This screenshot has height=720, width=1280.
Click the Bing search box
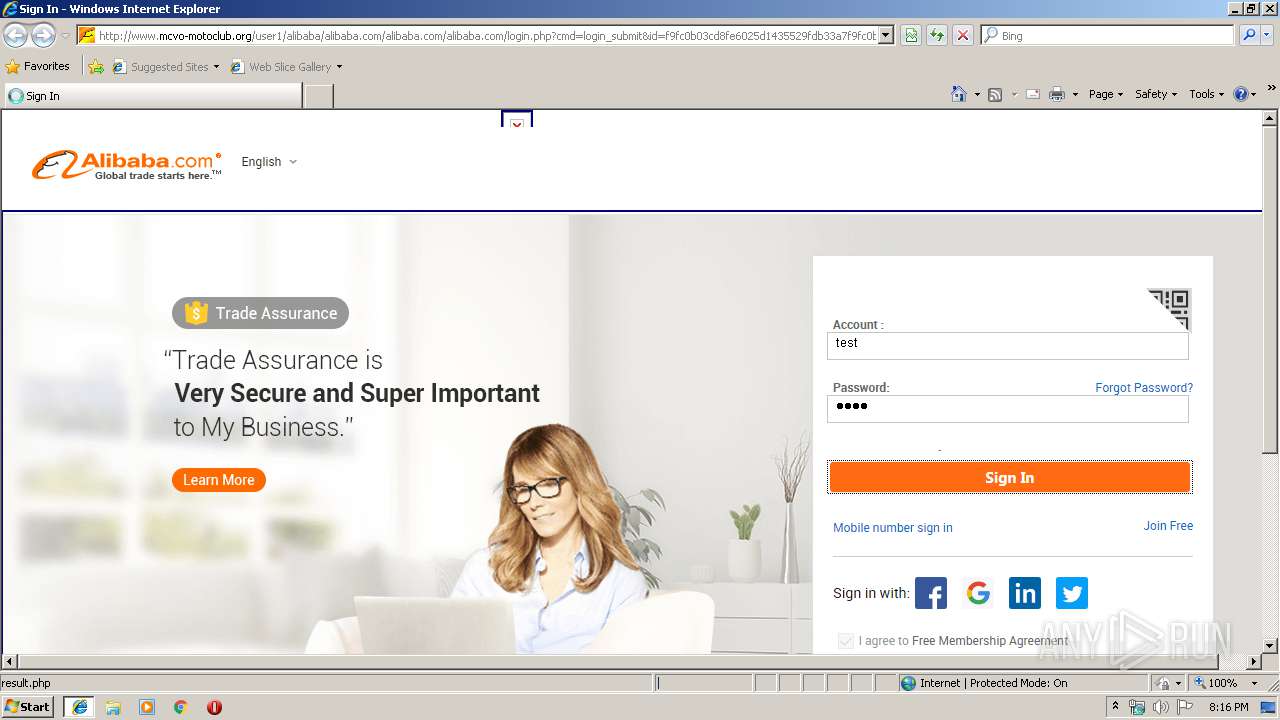pyautogui.click(x=1107, y=35)
